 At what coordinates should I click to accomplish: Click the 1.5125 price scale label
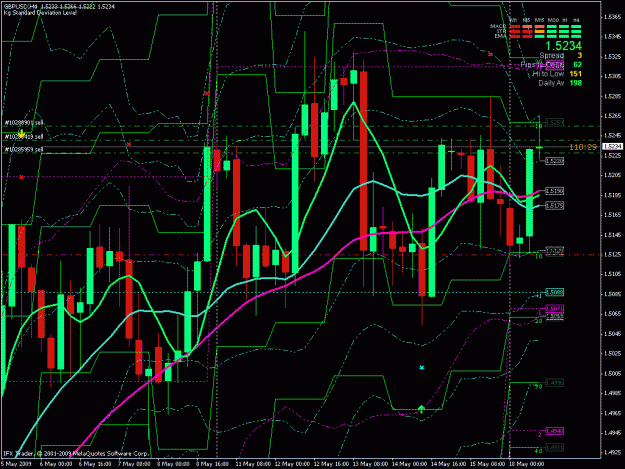click(x=612, y=255)
